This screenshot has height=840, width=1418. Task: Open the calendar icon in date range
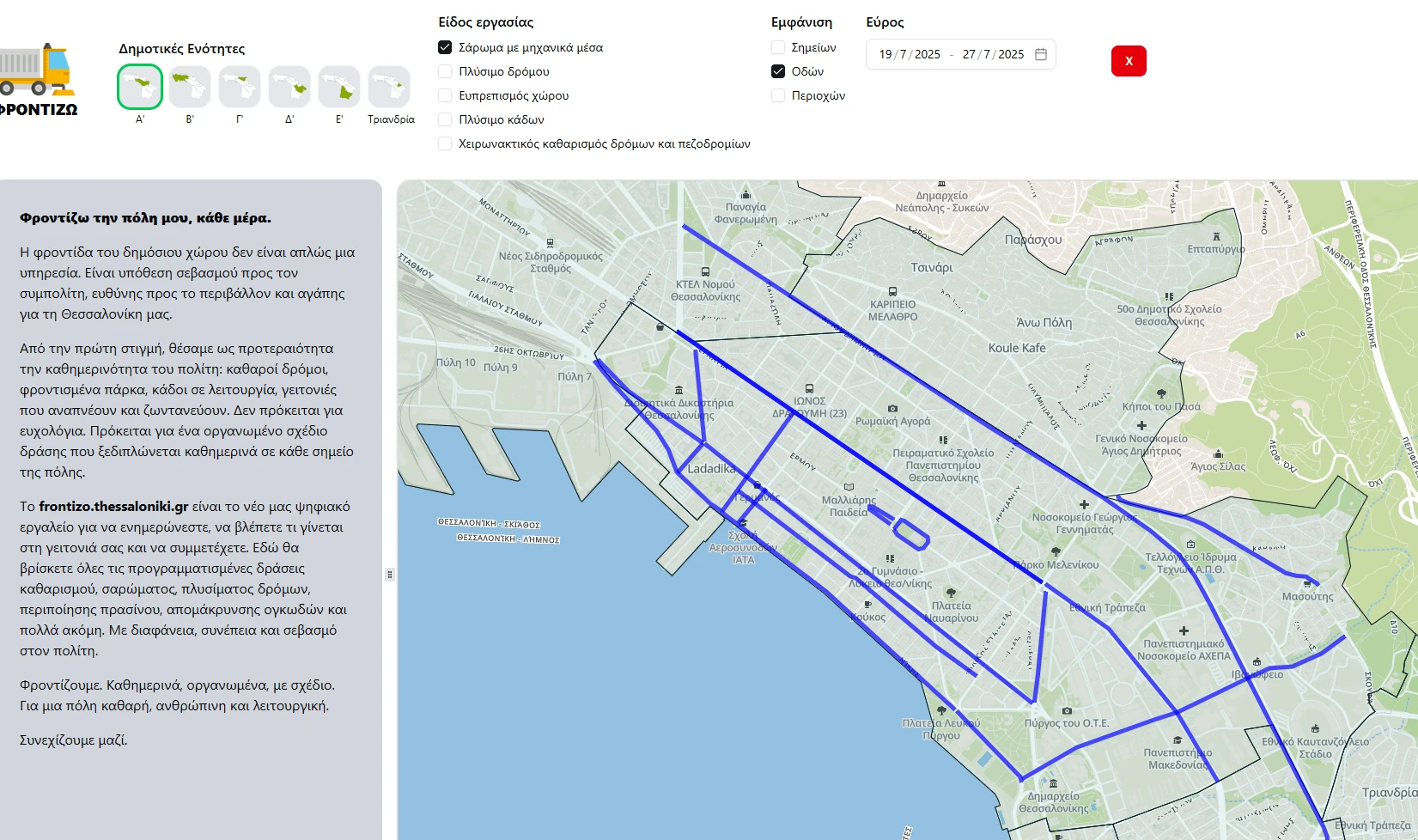pos(1041,54)
